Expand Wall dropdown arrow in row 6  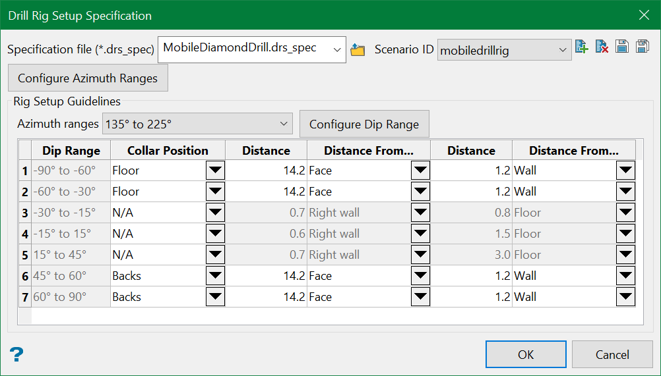tap(626, 276)
